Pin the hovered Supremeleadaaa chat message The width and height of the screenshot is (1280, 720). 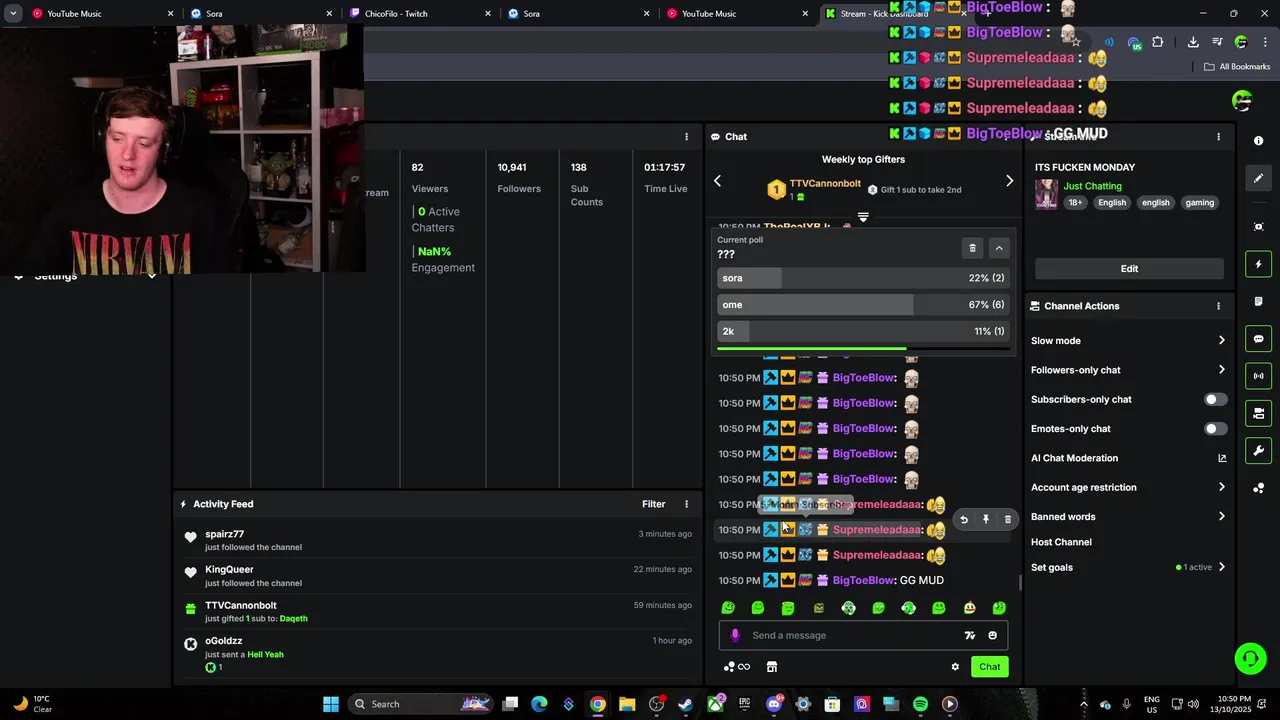[x=985, y=520]
